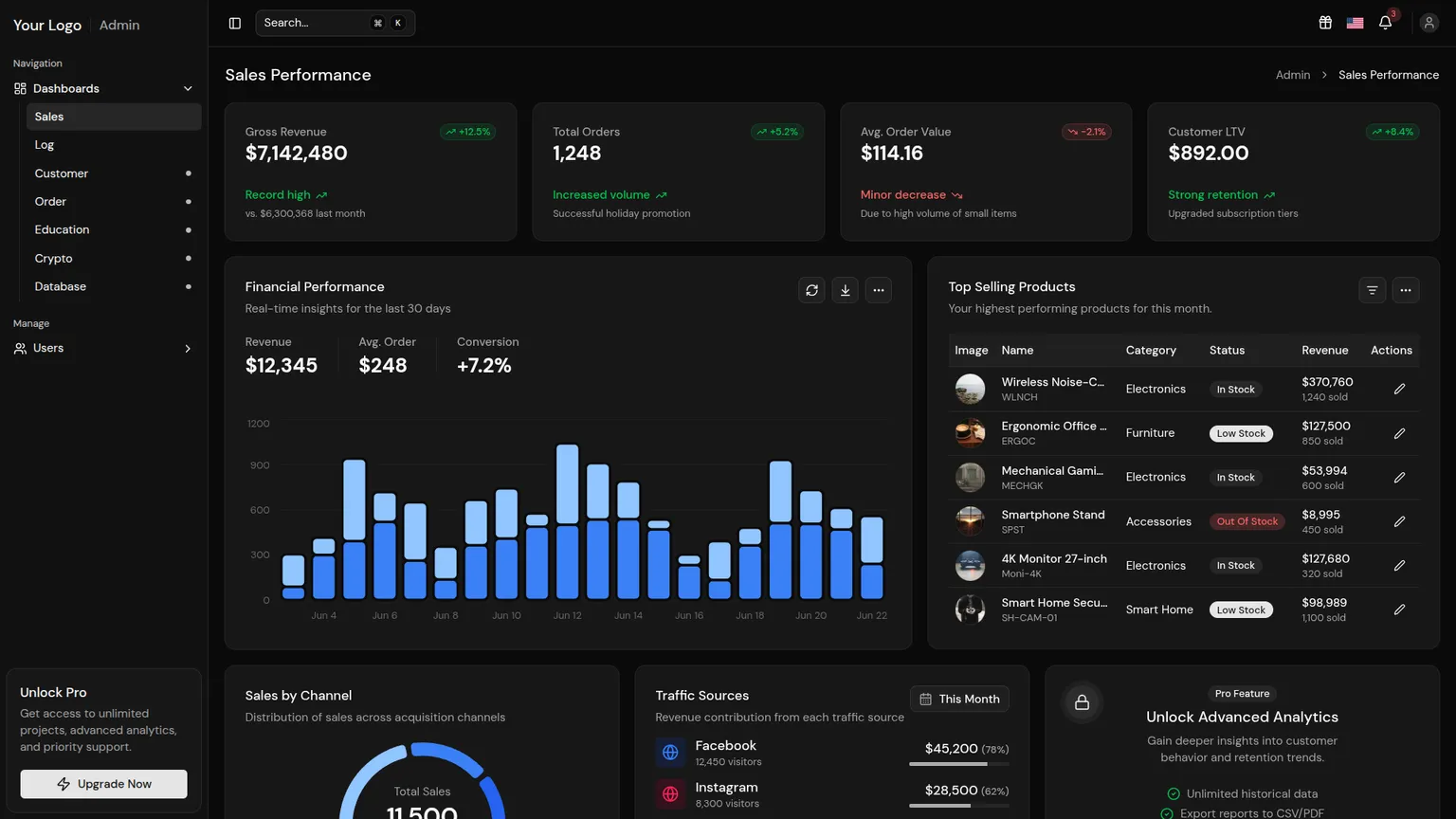Toggle the sidebar collapse icon
Screen dimensions: 1456x819
[235, 23]
